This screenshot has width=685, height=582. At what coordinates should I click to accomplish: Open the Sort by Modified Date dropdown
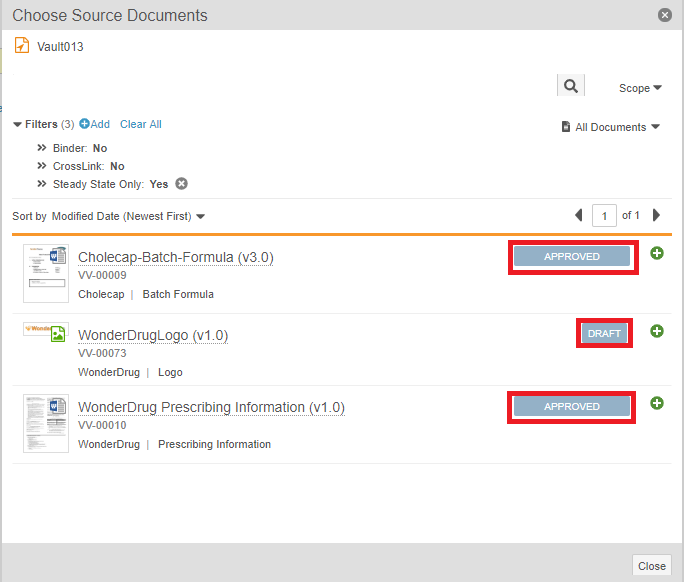[x=127, y=216]
